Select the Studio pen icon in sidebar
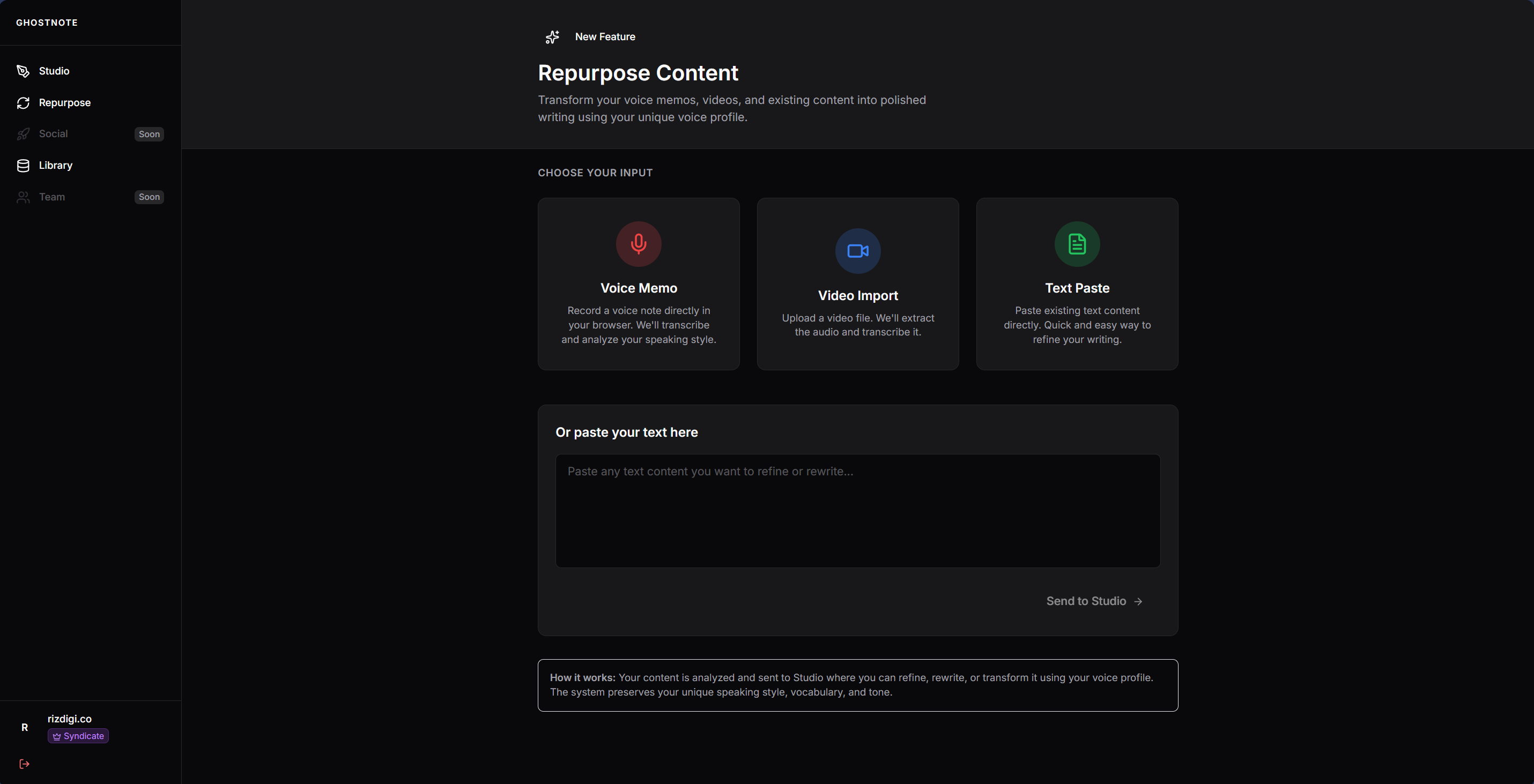This screenshot has height=784, width=1534. coord(23,71)
